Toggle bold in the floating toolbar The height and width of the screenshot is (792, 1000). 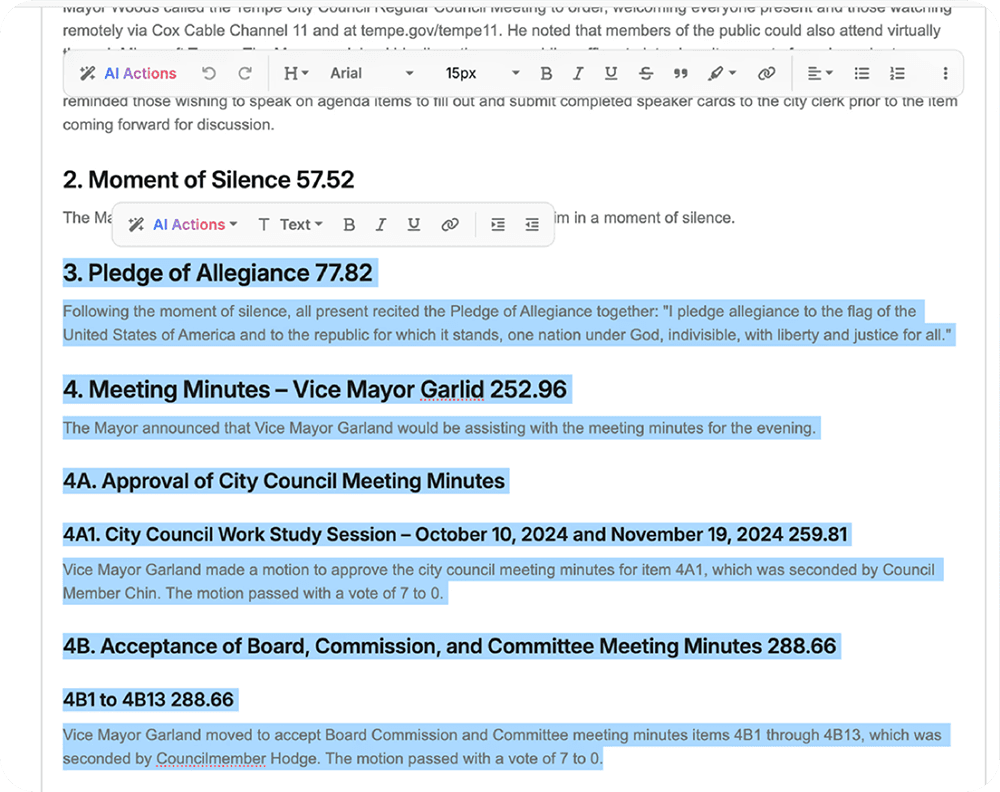349,224
